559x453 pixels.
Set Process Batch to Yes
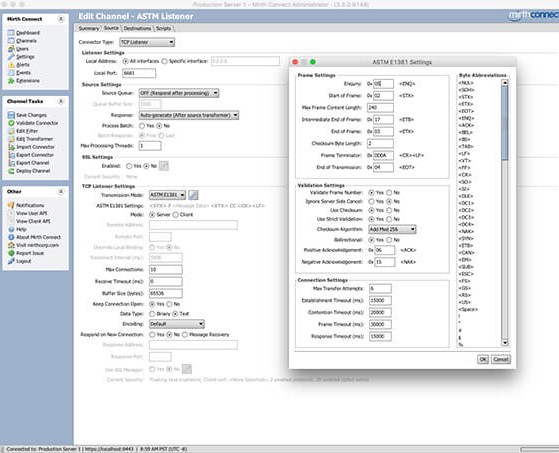(x=142, y=126)
